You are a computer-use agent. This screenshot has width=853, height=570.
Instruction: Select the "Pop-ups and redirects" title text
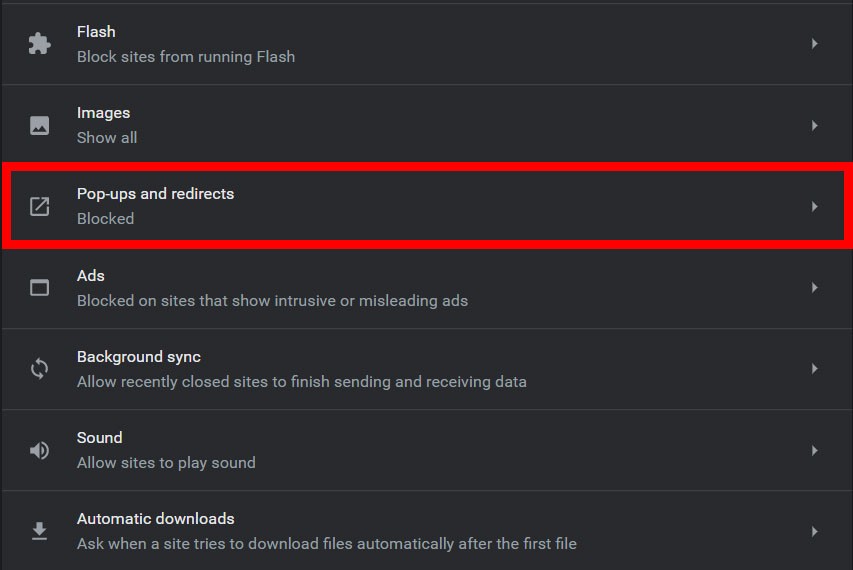tap(155, 194)
